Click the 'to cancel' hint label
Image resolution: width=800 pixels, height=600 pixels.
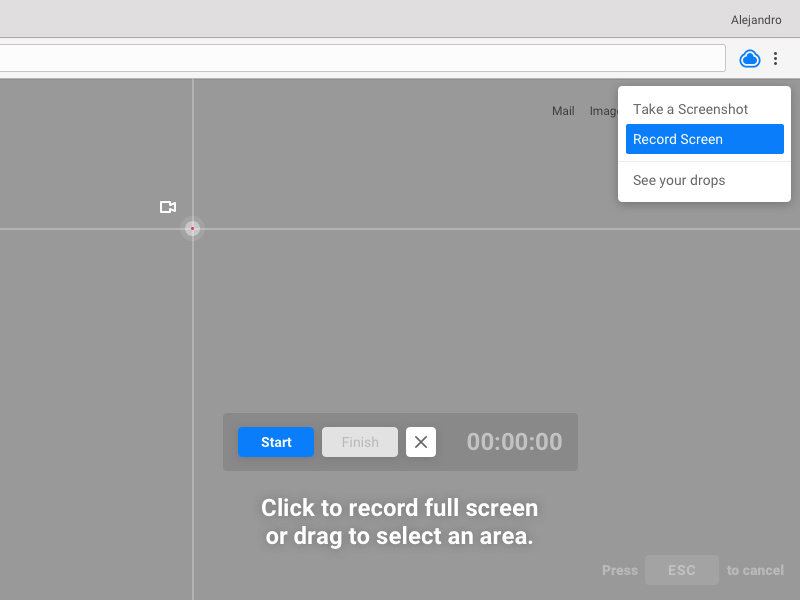755,570
